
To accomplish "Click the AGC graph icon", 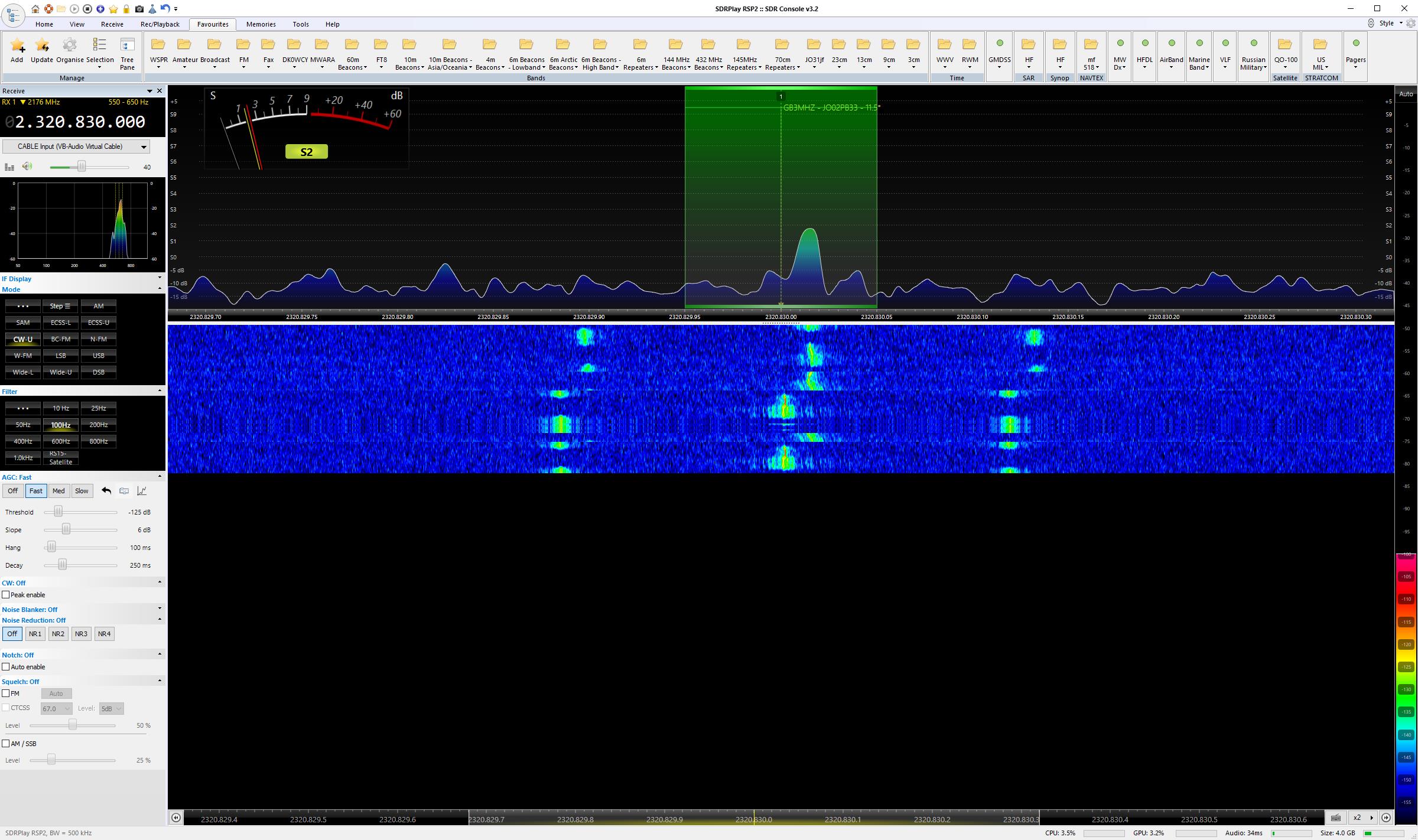I will pos(142,491).
